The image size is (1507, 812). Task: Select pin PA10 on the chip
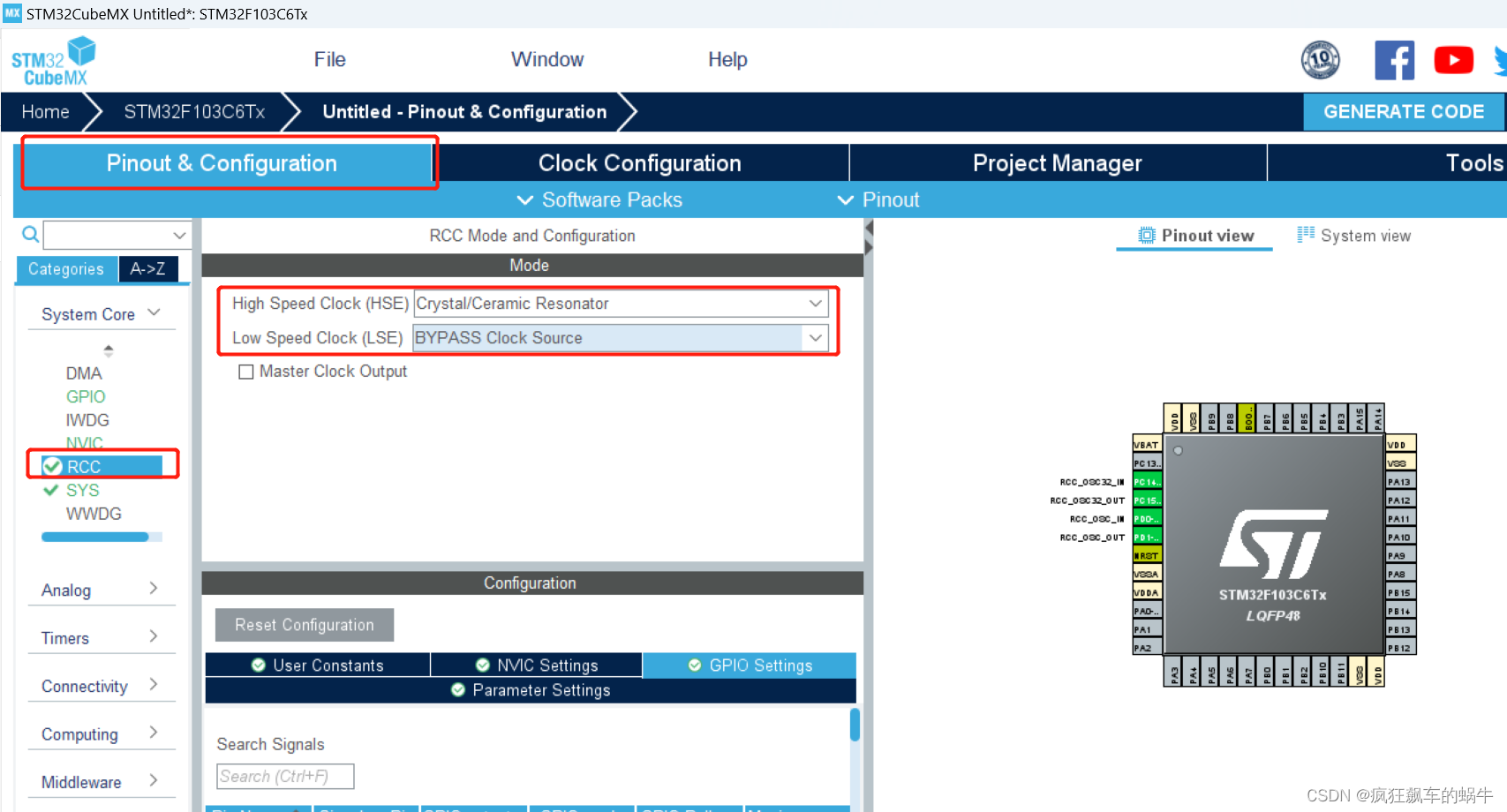coord(1401,538)
